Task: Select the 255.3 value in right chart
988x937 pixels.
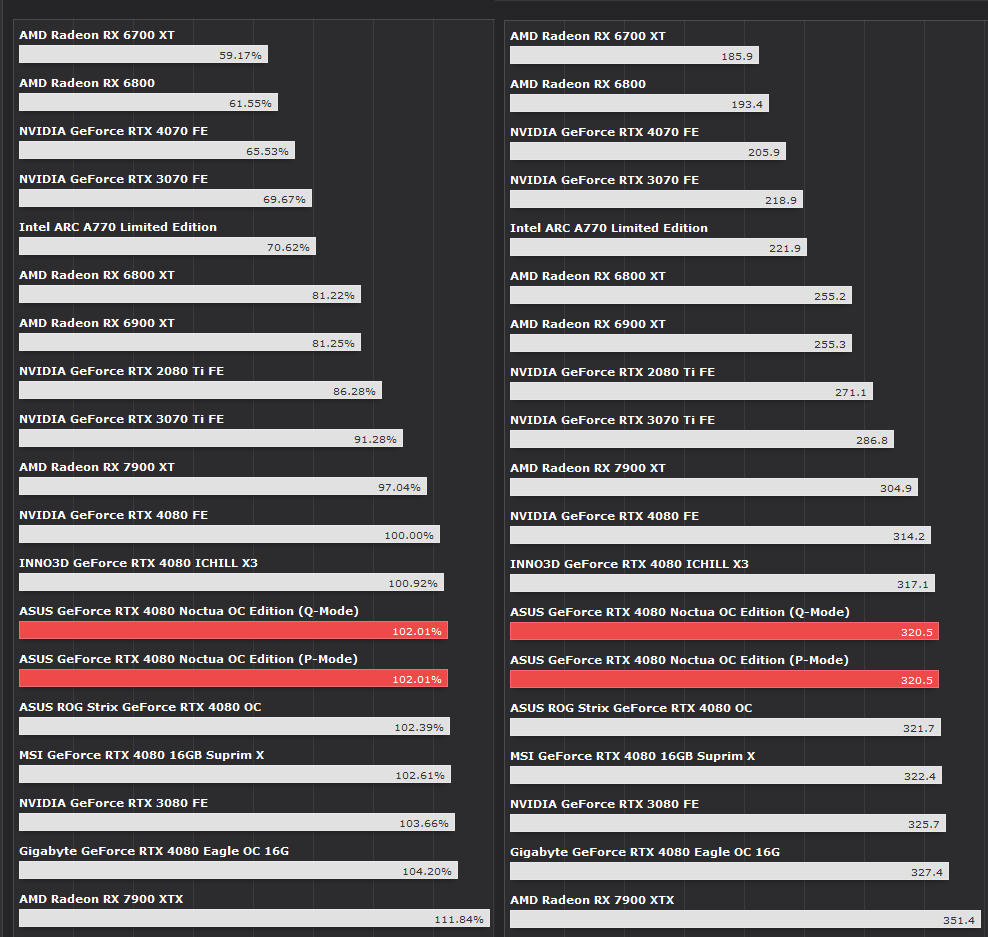Action: coord(830,344)
